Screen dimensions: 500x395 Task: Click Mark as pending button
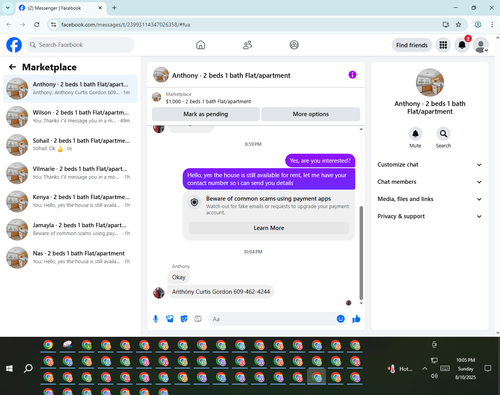(206, 114)
